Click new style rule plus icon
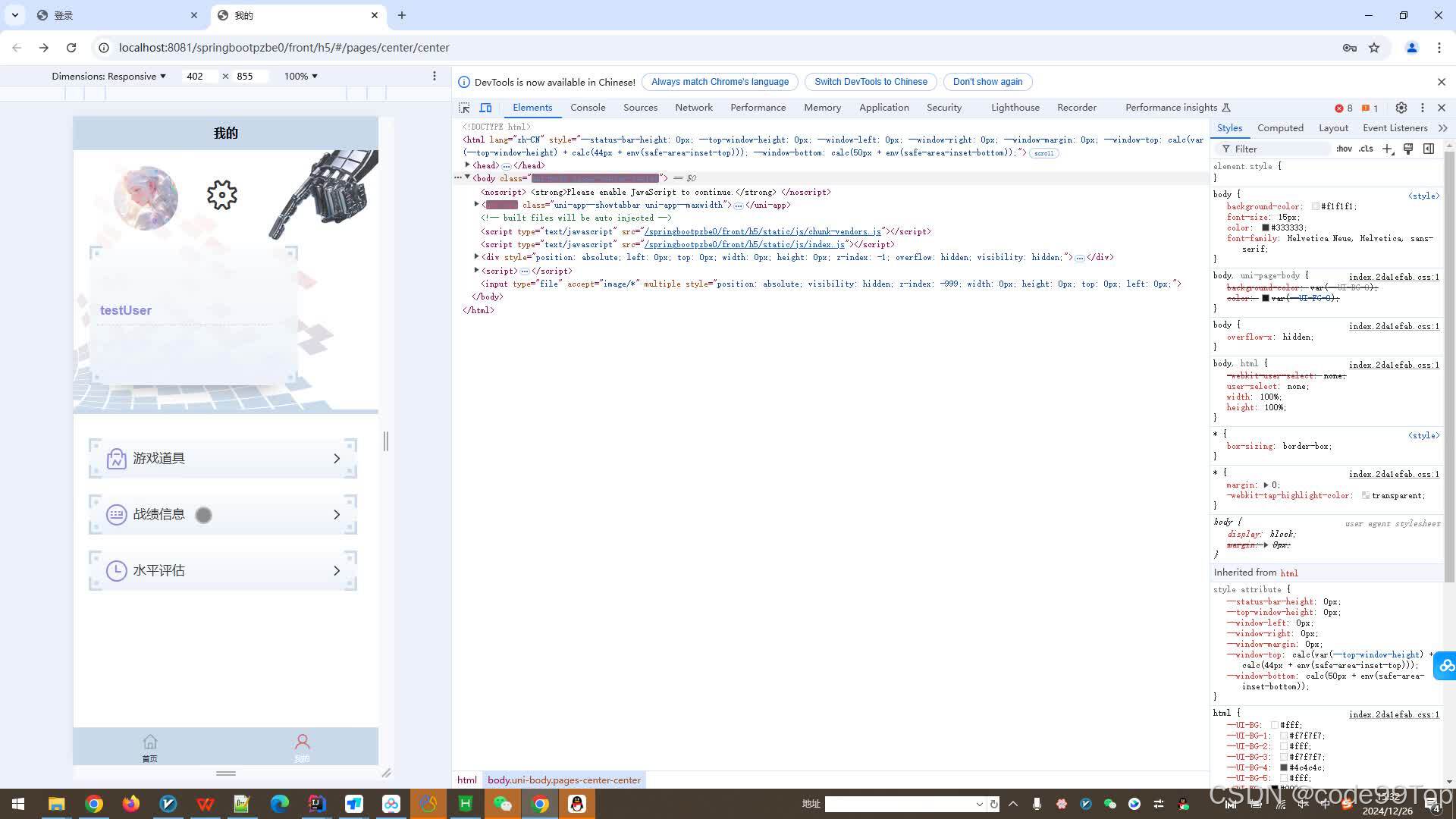The image size is (1456, 819). coord(1387,149)
